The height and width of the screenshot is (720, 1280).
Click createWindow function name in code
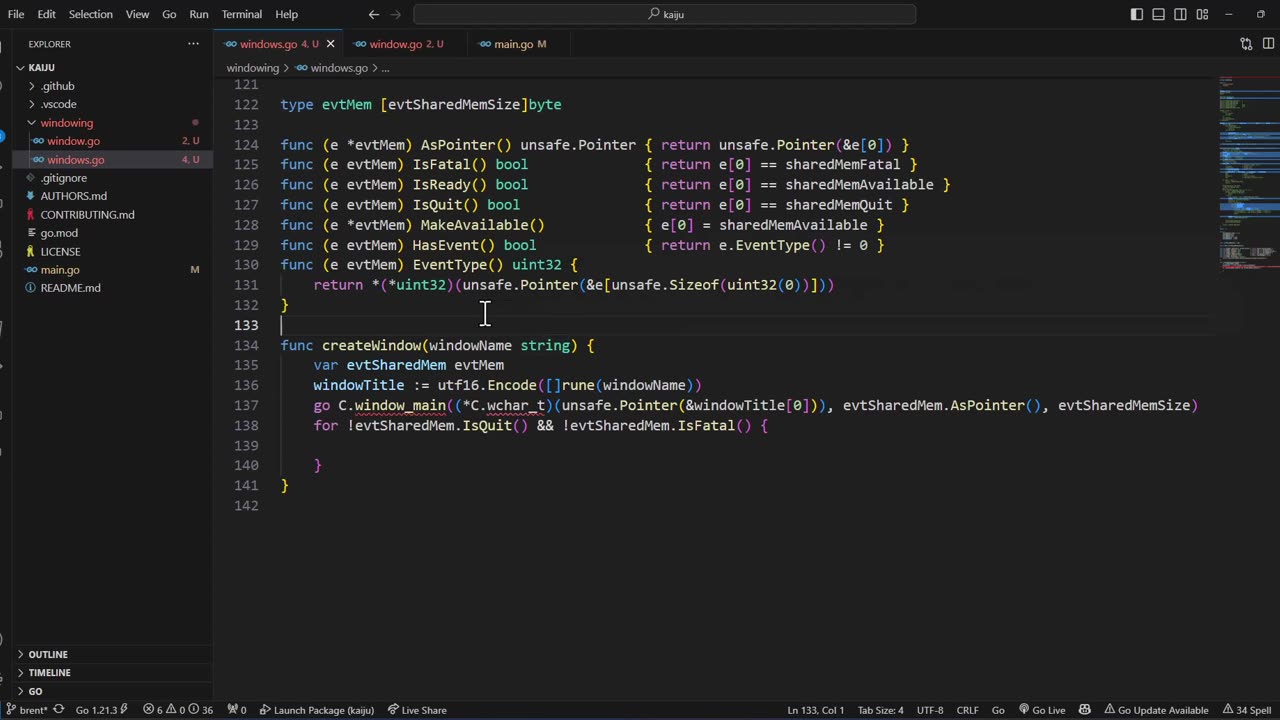pyautogui.click(x=371, y=345)
